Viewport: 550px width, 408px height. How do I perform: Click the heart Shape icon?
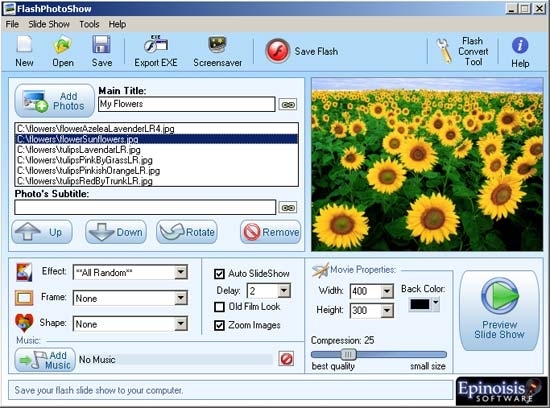pos(24,323)
